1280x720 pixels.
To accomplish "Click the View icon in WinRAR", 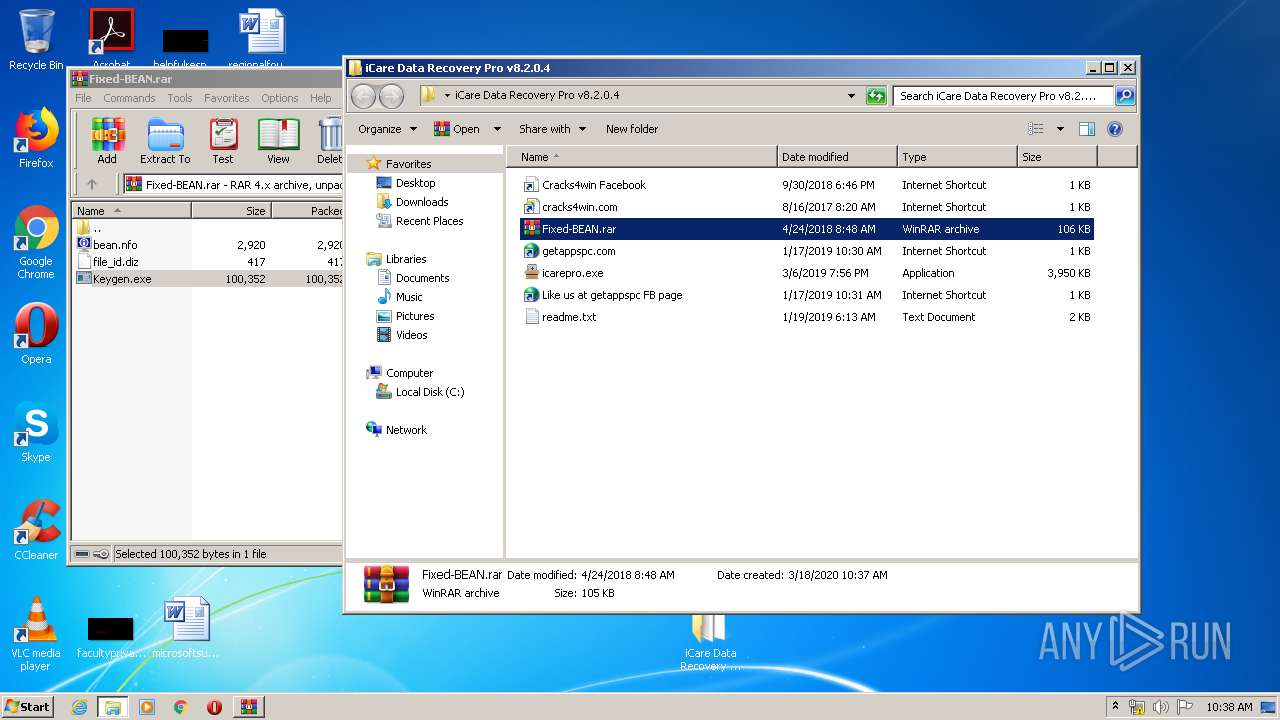I will pyautogui.click(x=278, y=140).
